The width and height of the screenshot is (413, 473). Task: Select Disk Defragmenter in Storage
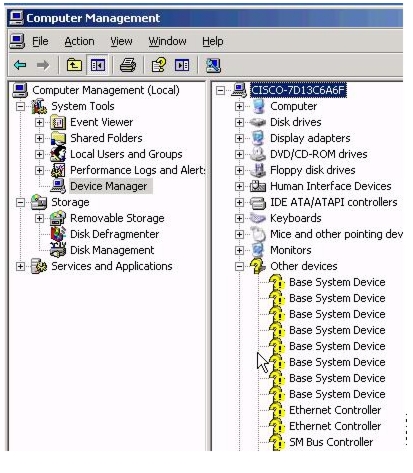click(114, 234)
